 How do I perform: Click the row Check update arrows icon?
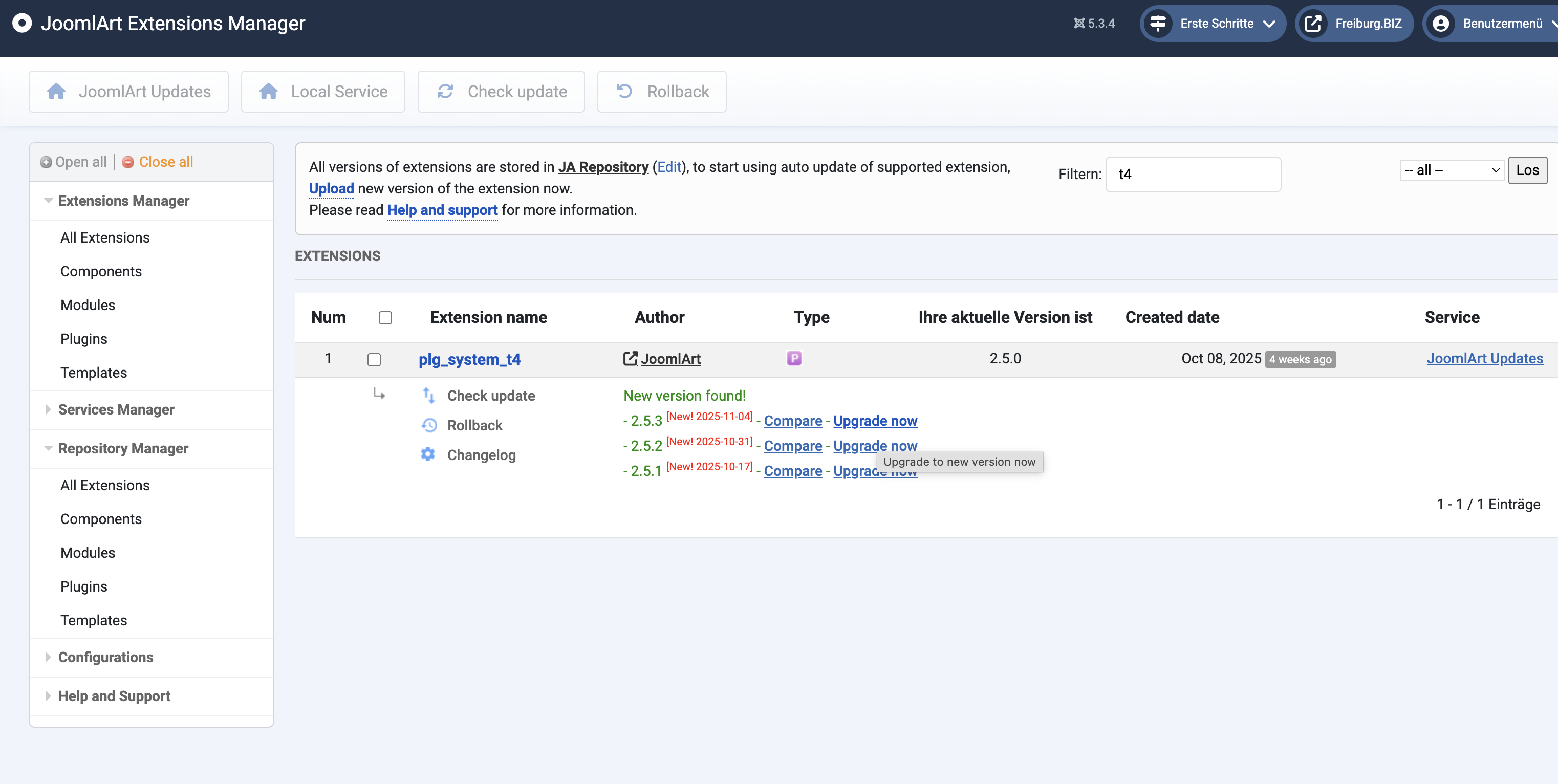428,395
